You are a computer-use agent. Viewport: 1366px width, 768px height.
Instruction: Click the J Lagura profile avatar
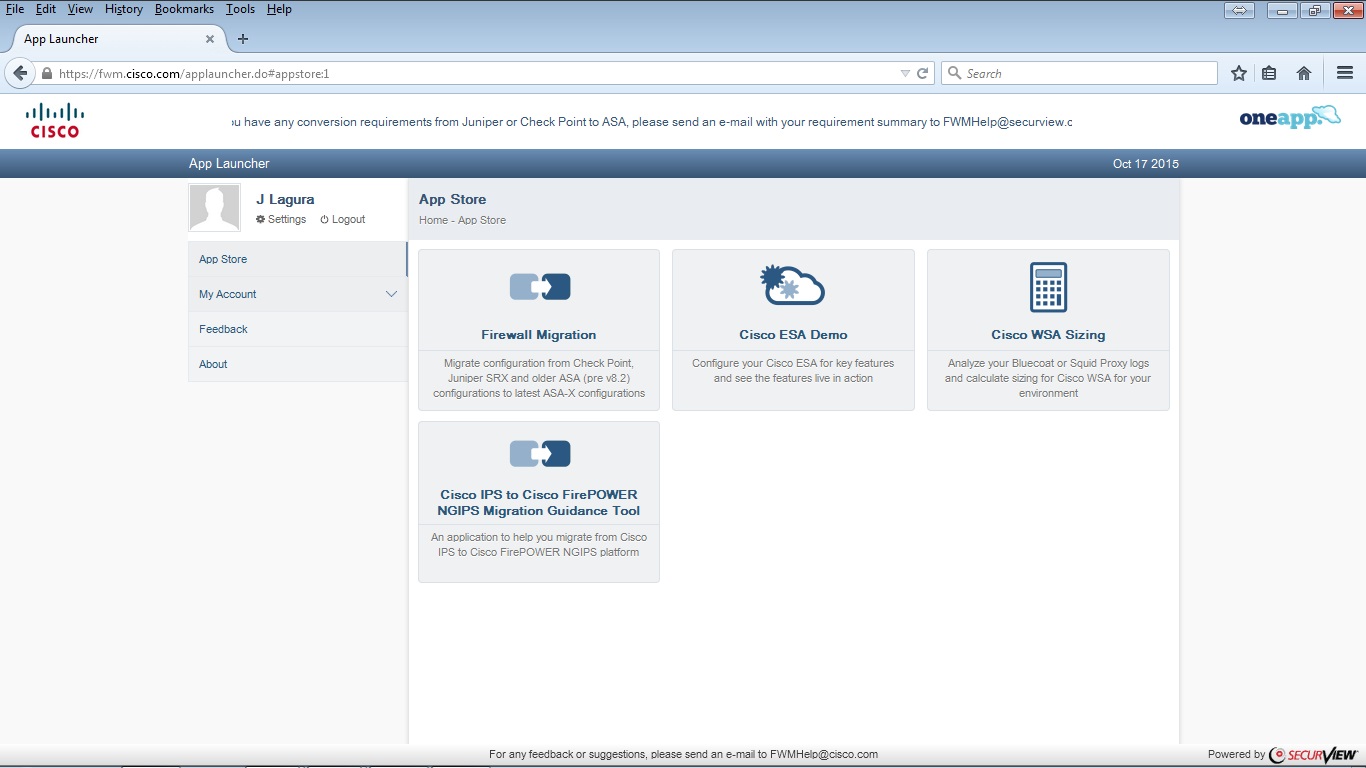[x=214, y=208]
